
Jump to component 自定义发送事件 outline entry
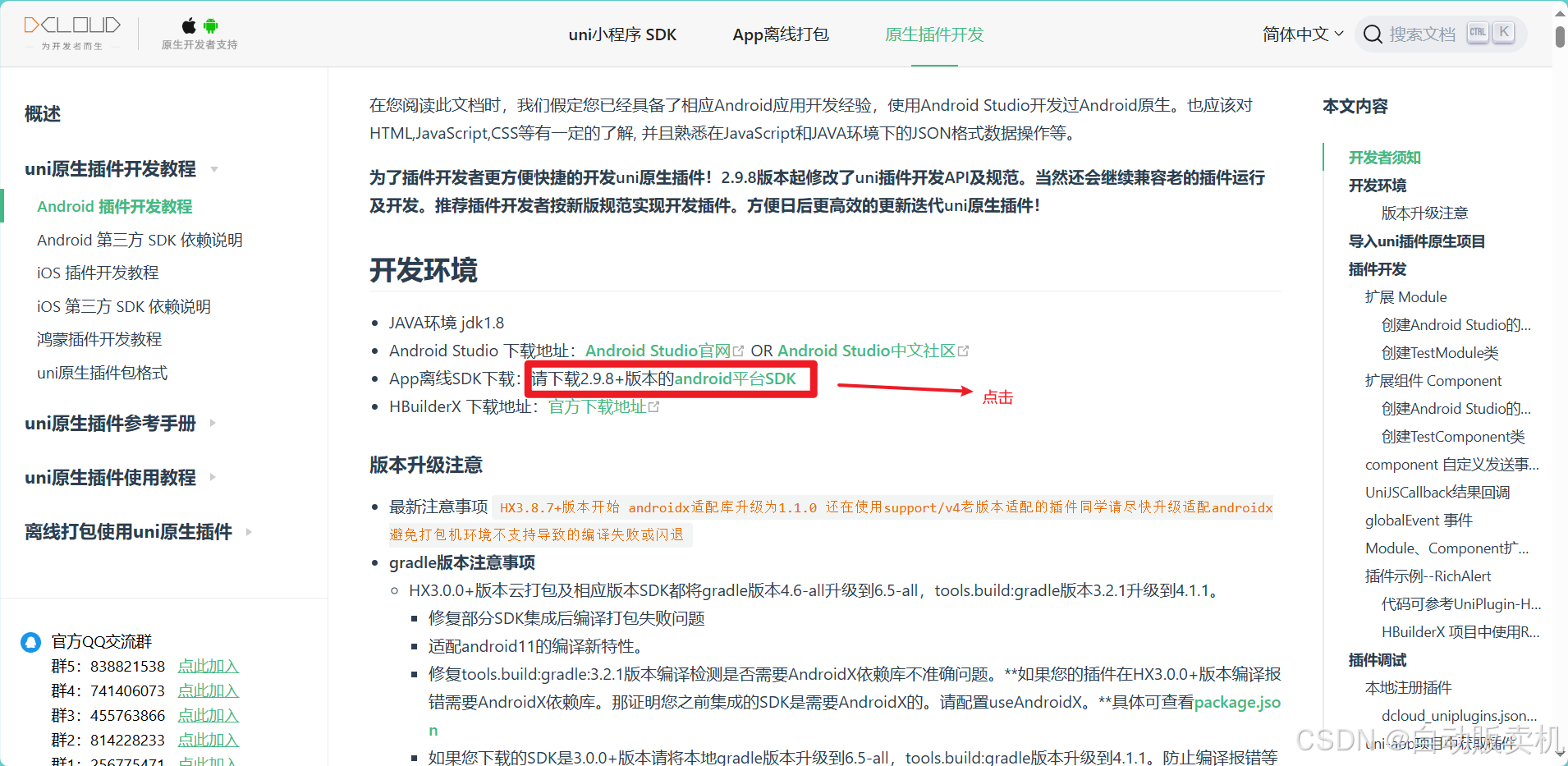(x=1452, y=465)
